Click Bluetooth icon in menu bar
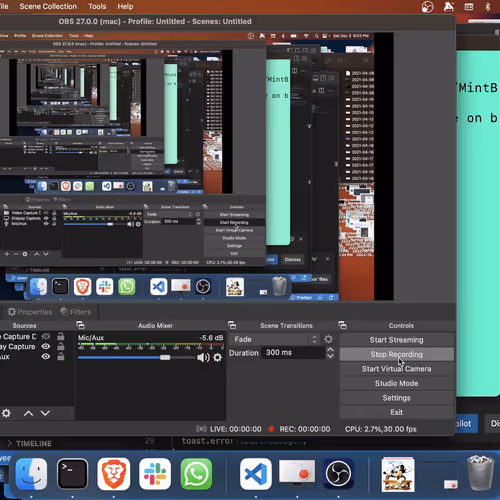Image resolution: width=500 pixels, height=500 pixels. click(488, 7)
